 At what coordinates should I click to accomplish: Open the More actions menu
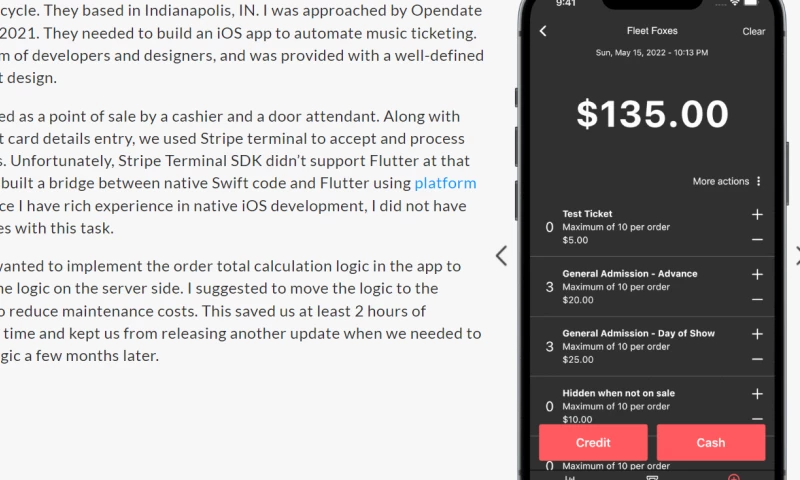point(727,181)
